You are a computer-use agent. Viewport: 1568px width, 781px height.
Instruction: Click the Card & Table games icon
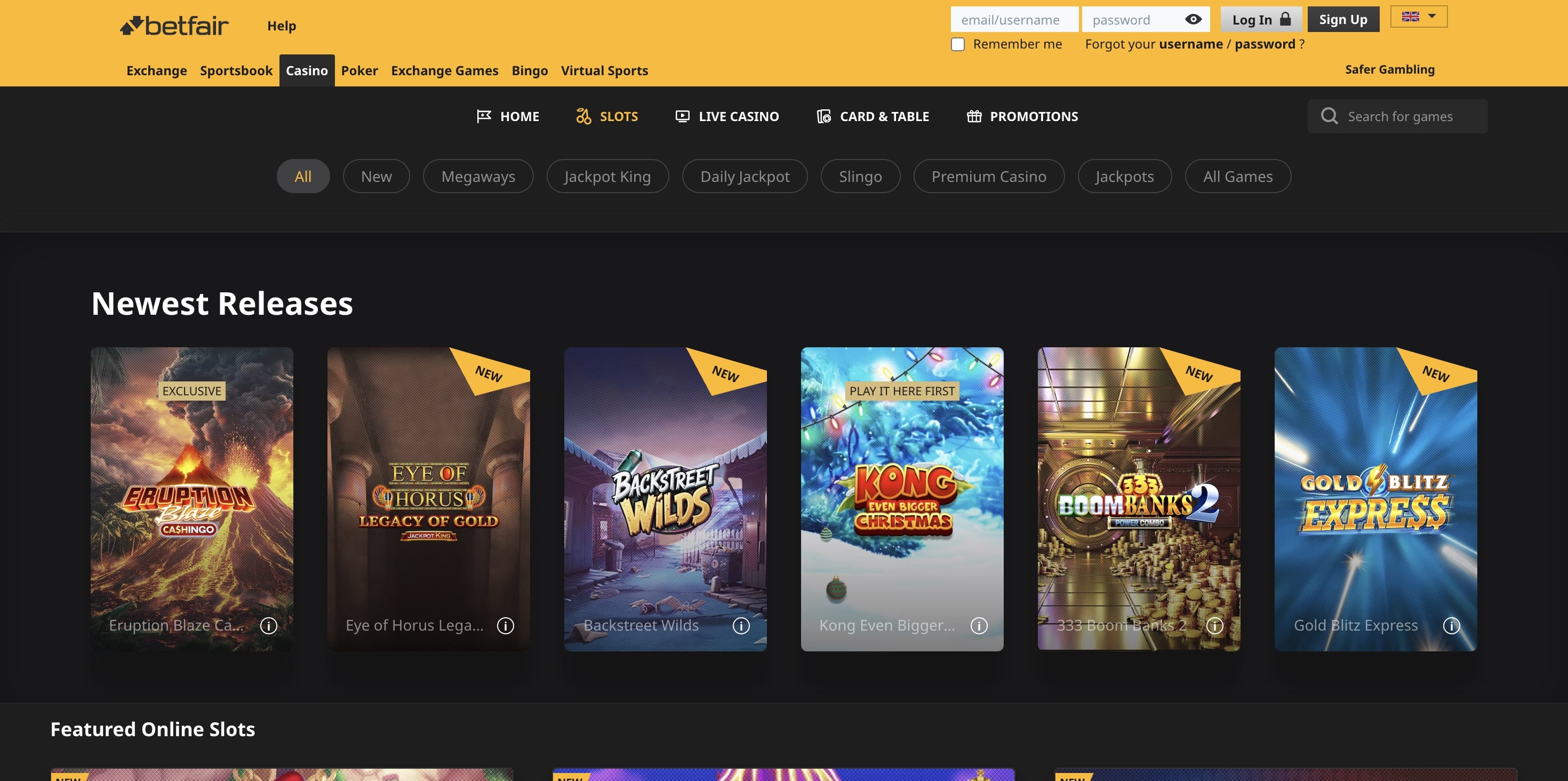[823, 116]
